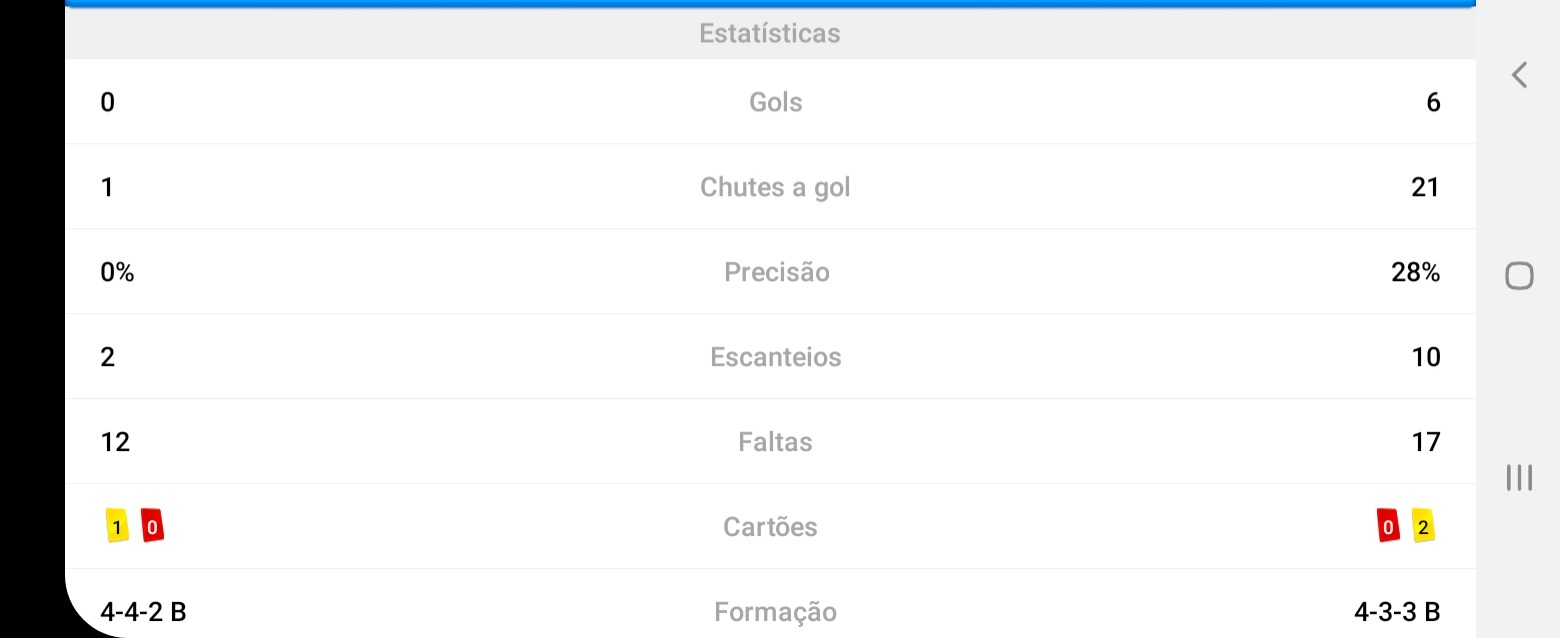Tap the right team's 6 goals value

coord(1433,102)
